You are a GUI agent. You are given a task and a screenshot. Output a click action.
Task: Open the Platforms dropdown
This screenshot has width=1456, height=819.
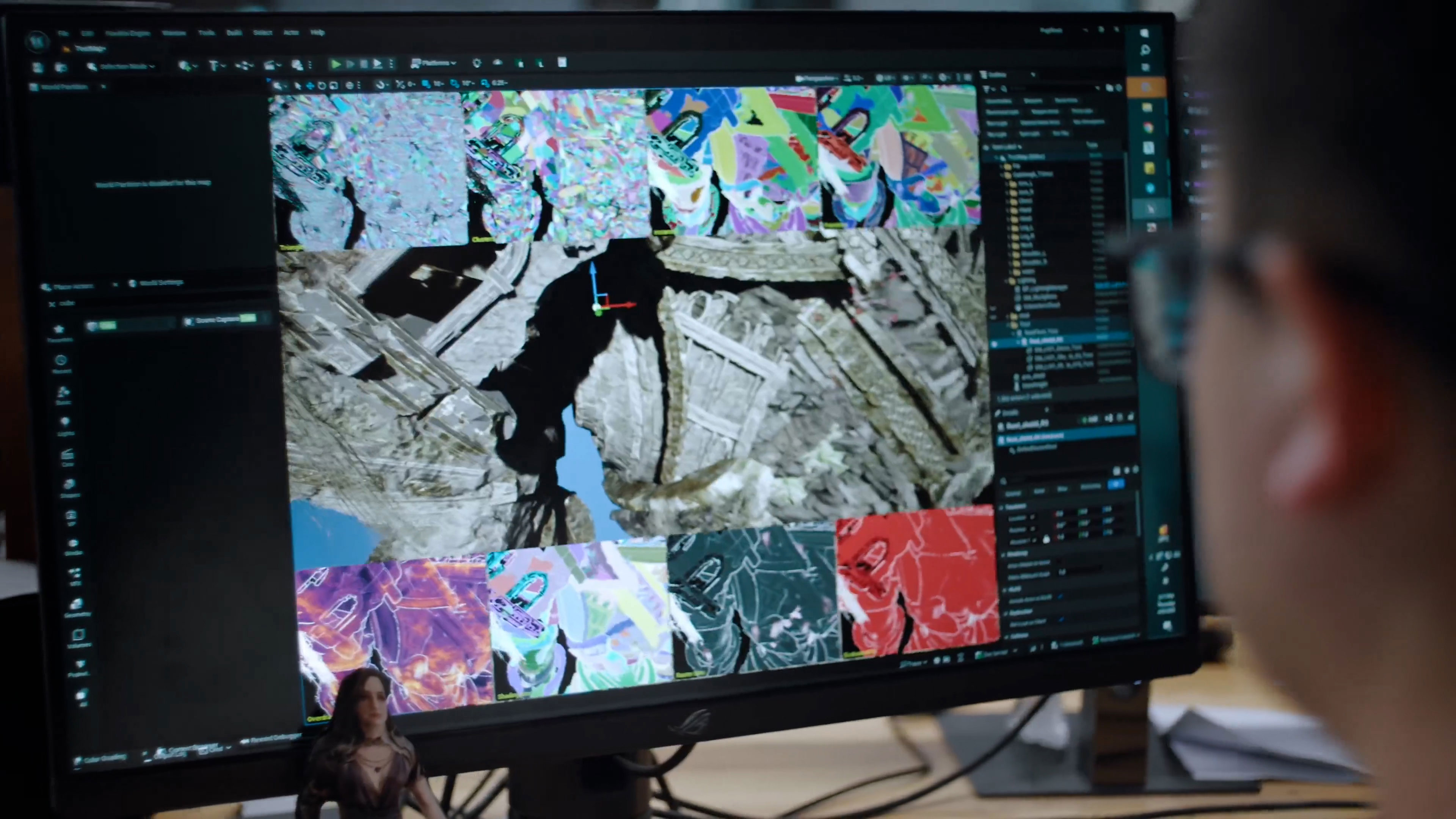pyautogui.click(x=433, y=63)
